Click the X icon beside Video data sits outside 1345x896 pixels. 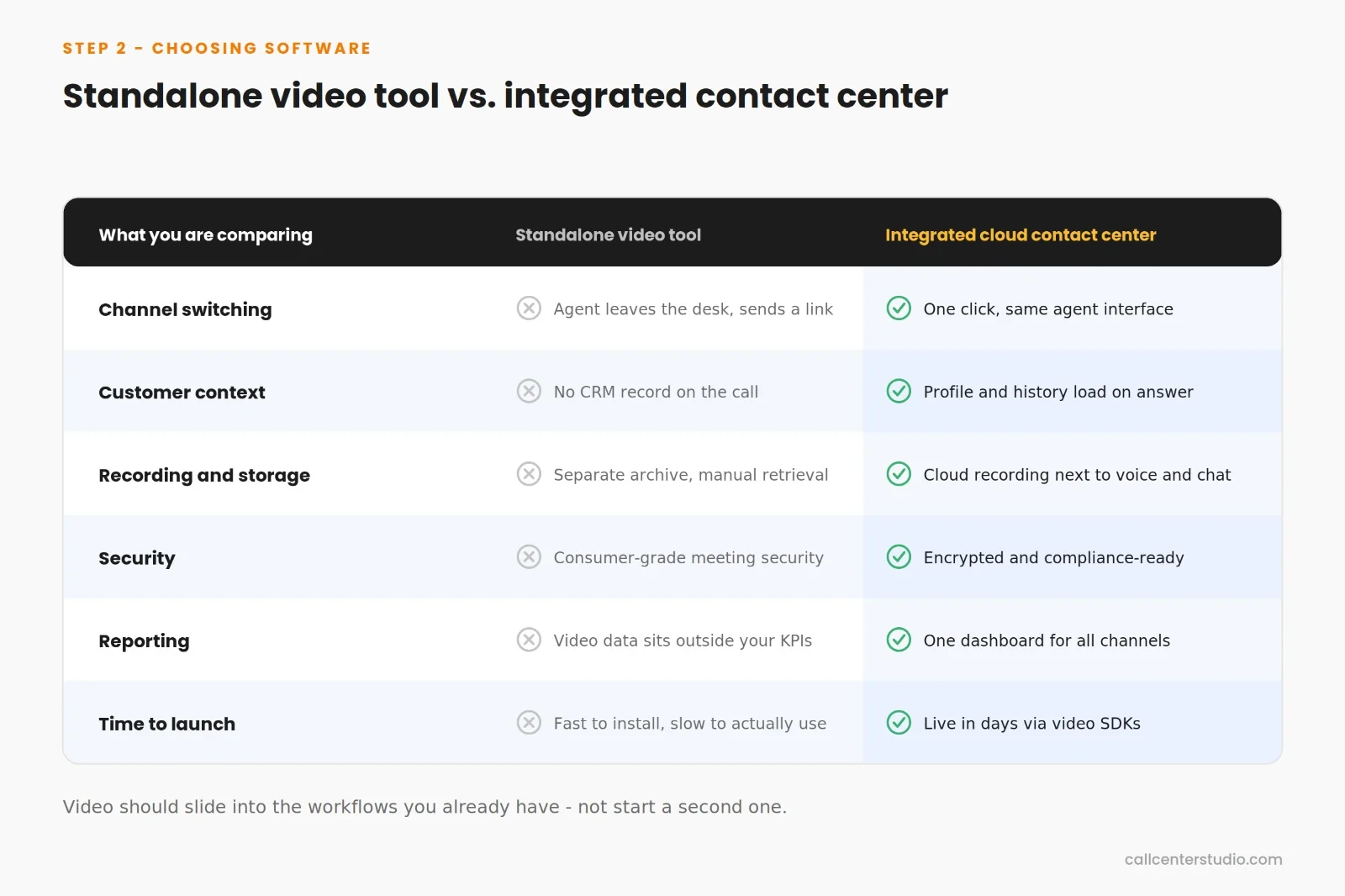point(529,640)
